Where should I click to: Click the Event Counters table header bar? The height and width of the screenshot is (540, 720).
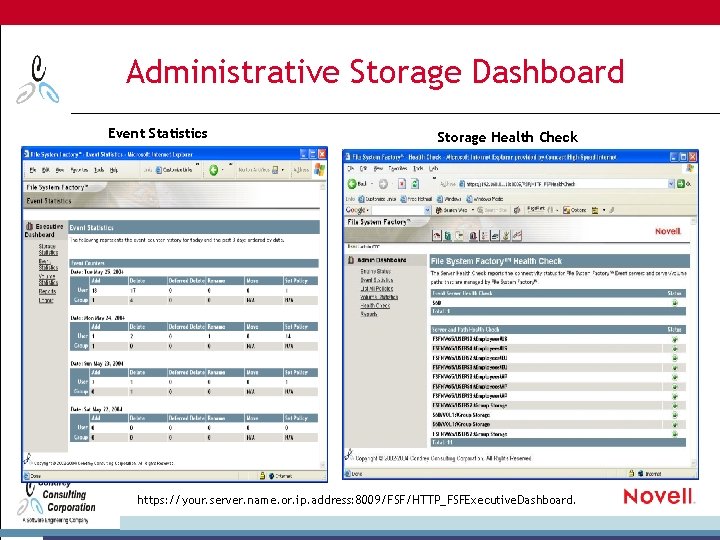[194, 263]
